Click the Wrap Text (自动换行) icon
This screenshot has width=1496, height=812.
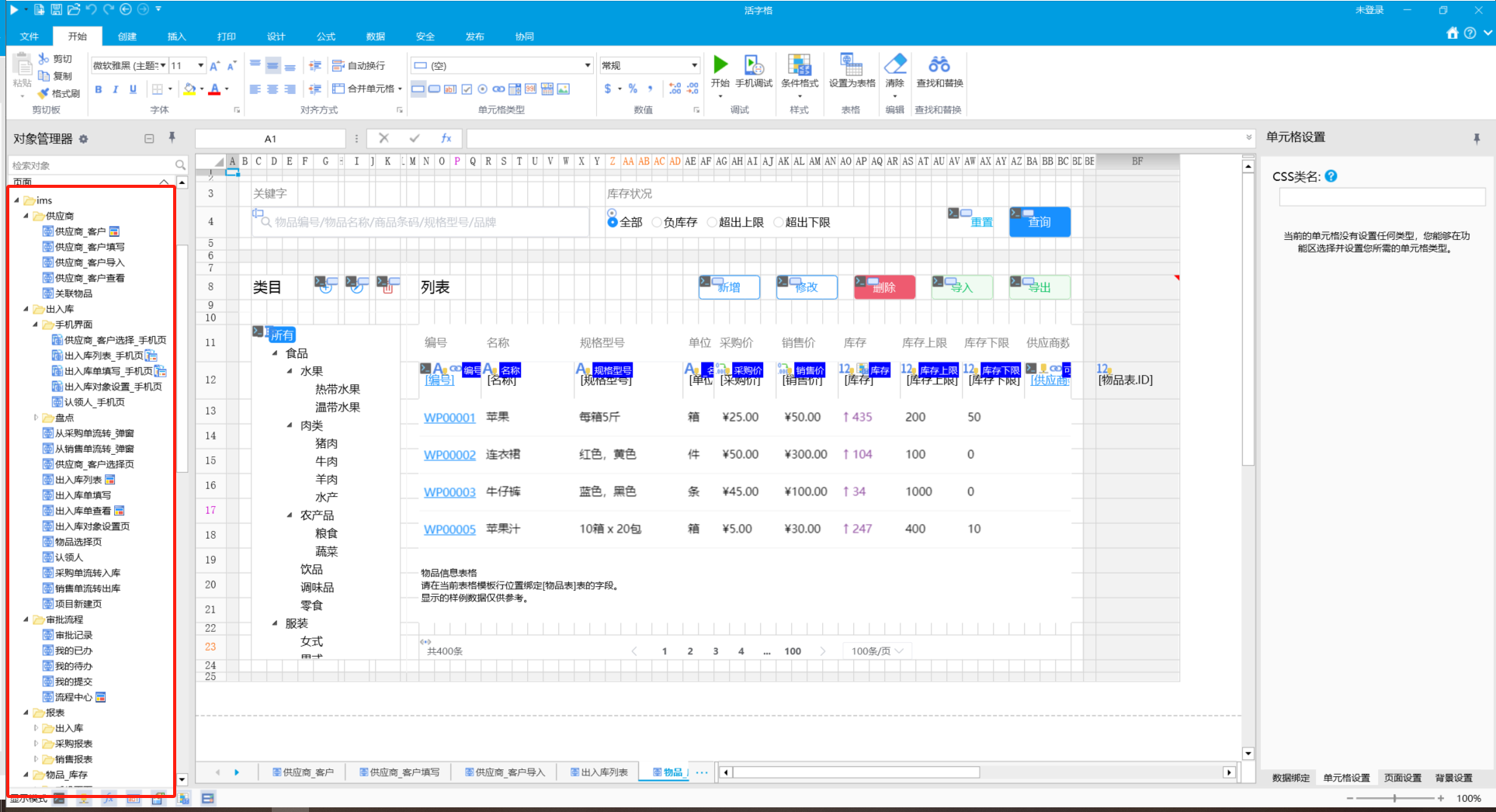point(338,66)
